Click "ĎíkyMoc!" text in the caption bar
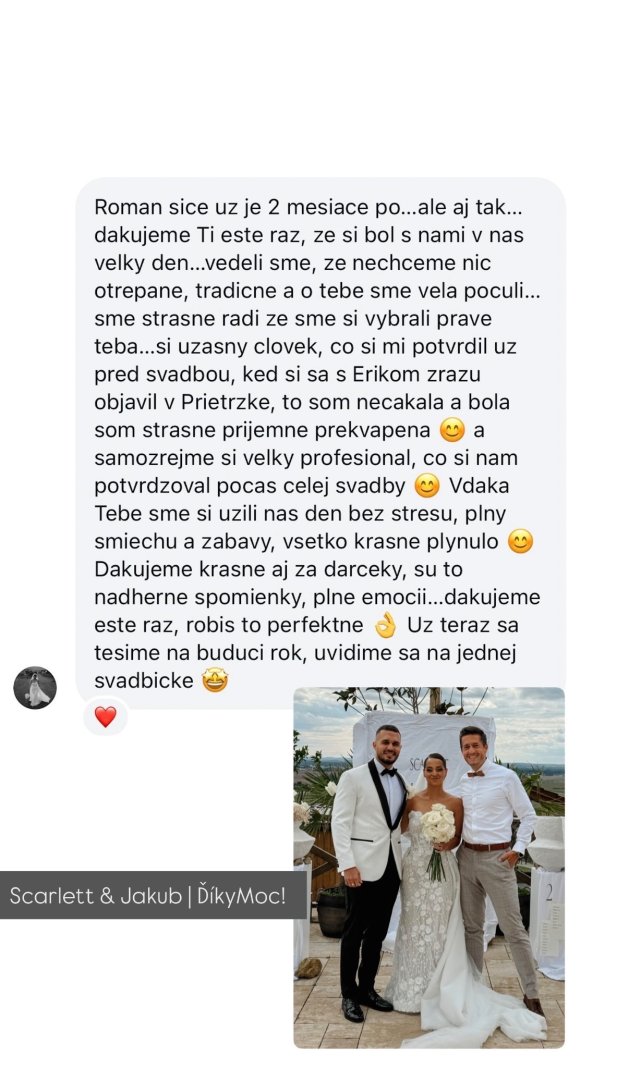This screenshot has width=629, height=1080. tap(241, 895)
